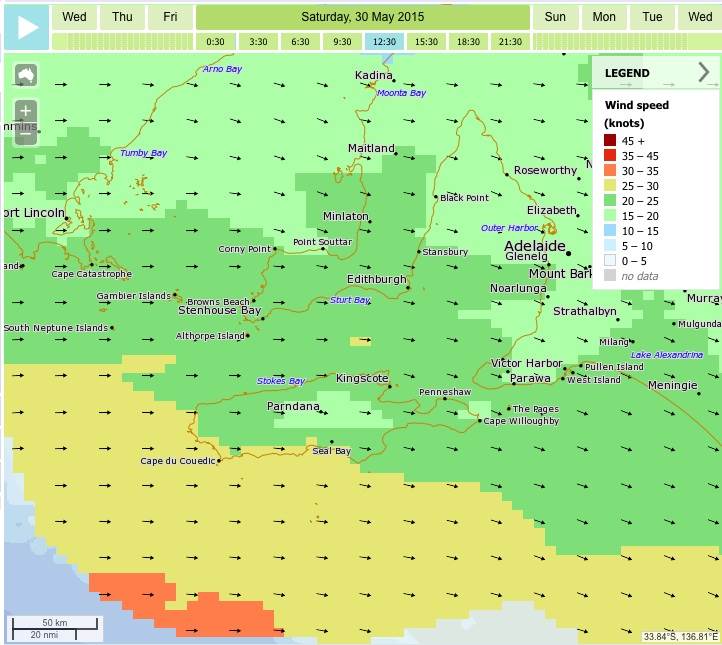Image resolution: width=722 pixels, height=645 pixels.
Task: Zoom out with the minus button
Action: pos(25,134)
